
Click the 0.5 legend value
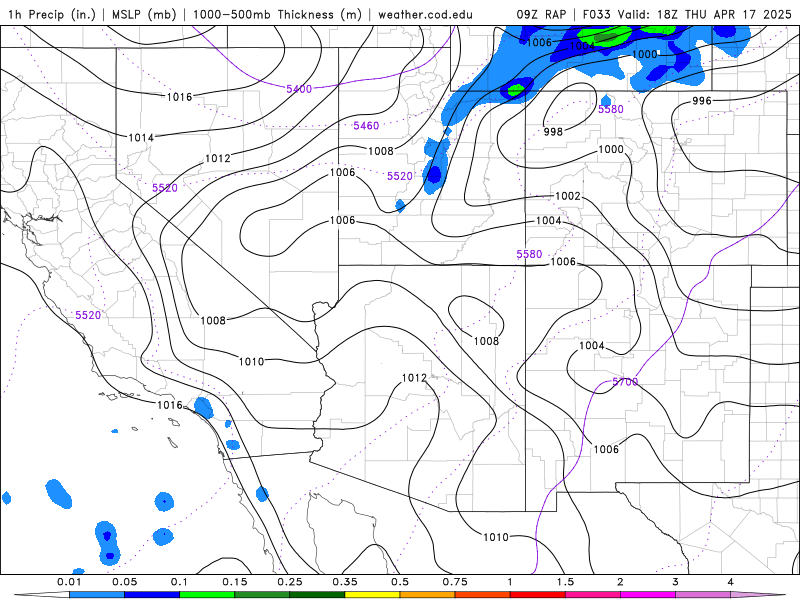[x=400, y=582]
